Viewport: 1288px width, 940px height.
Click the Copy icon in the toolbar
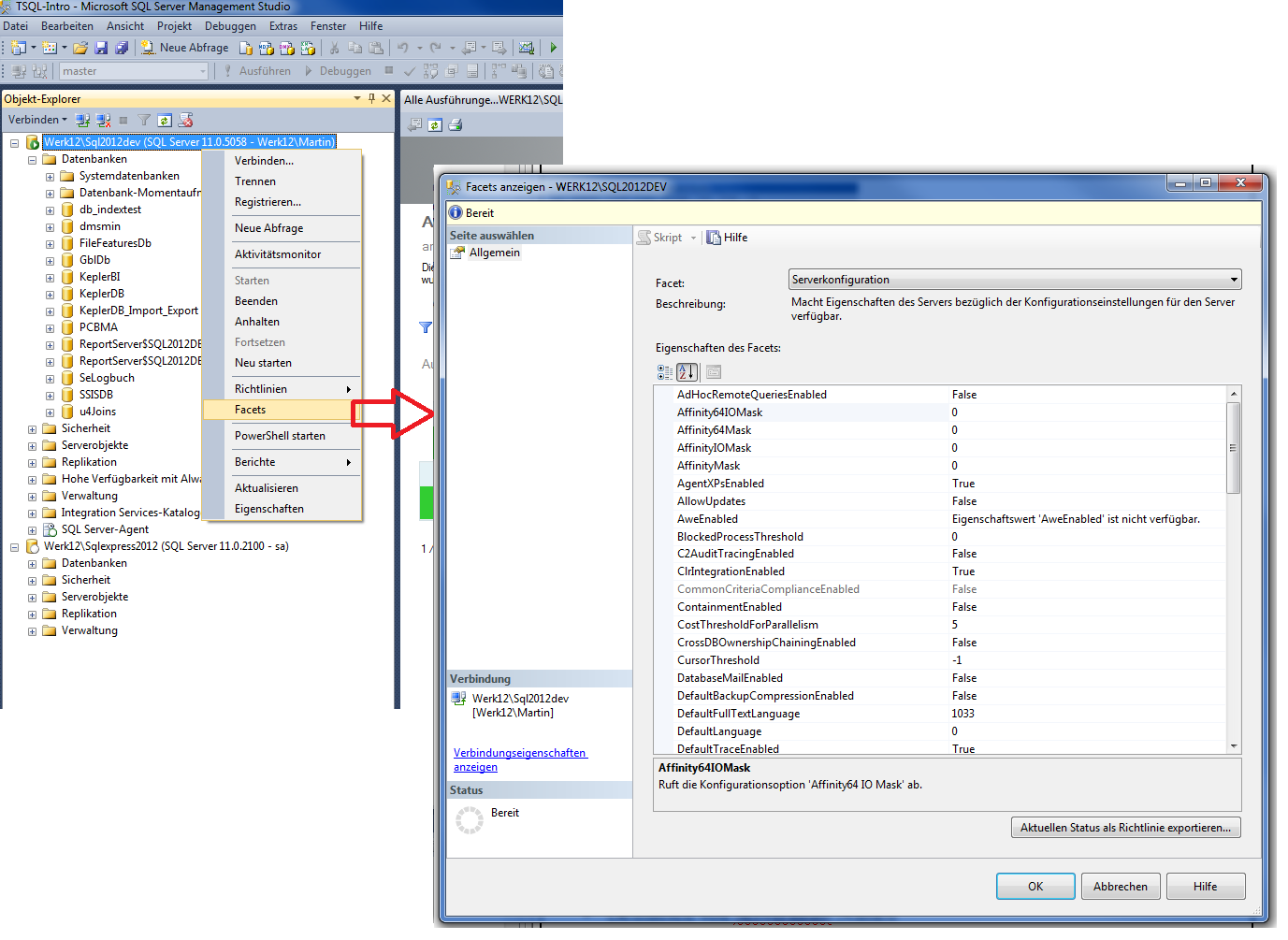(x=355, y=48)
